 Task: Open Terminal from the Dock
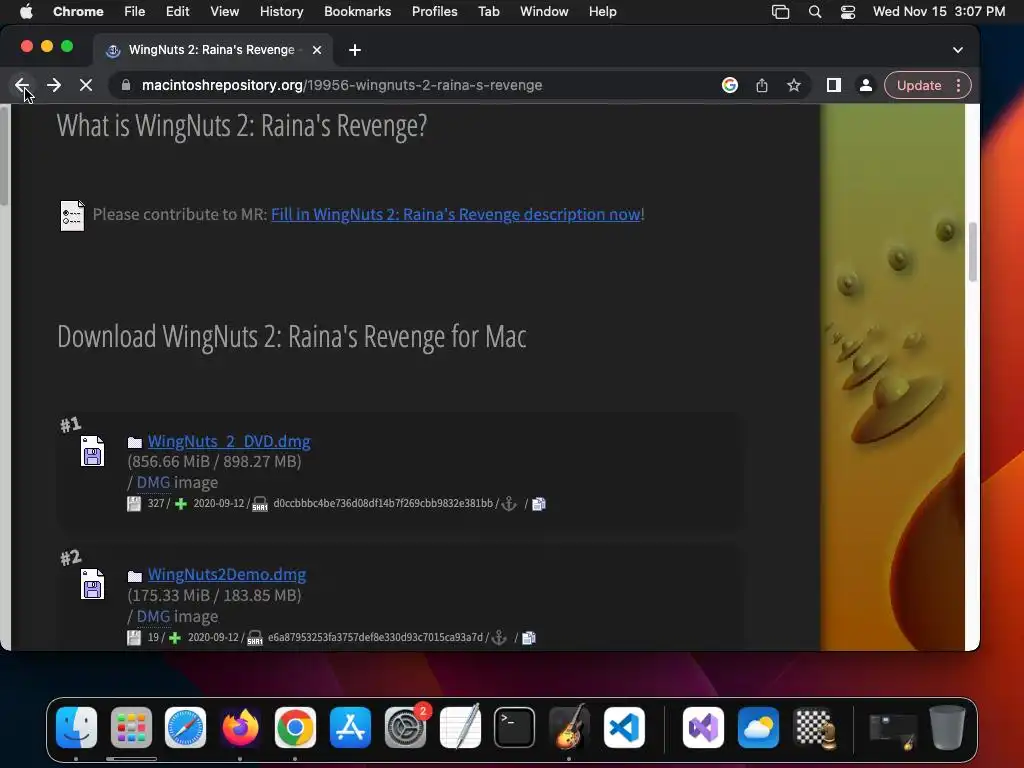[x=515, y=728]
